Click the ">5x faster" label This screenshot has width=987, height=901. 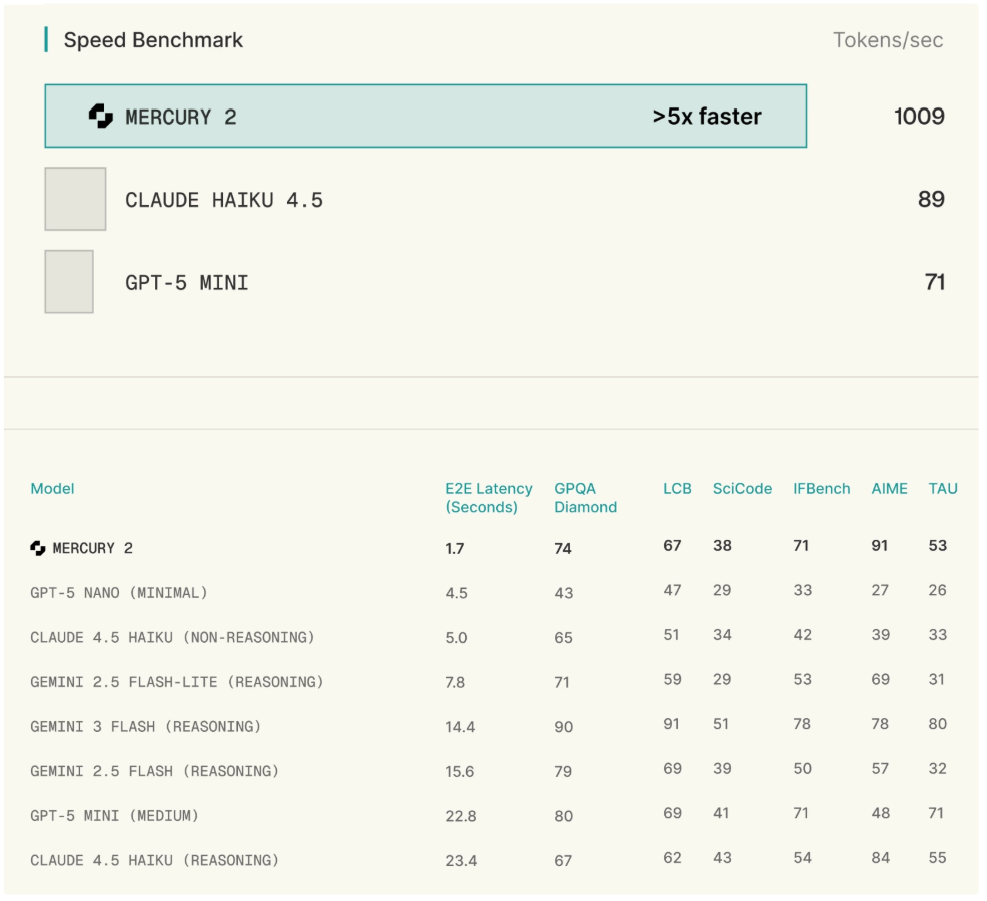(x=707, y=117)
